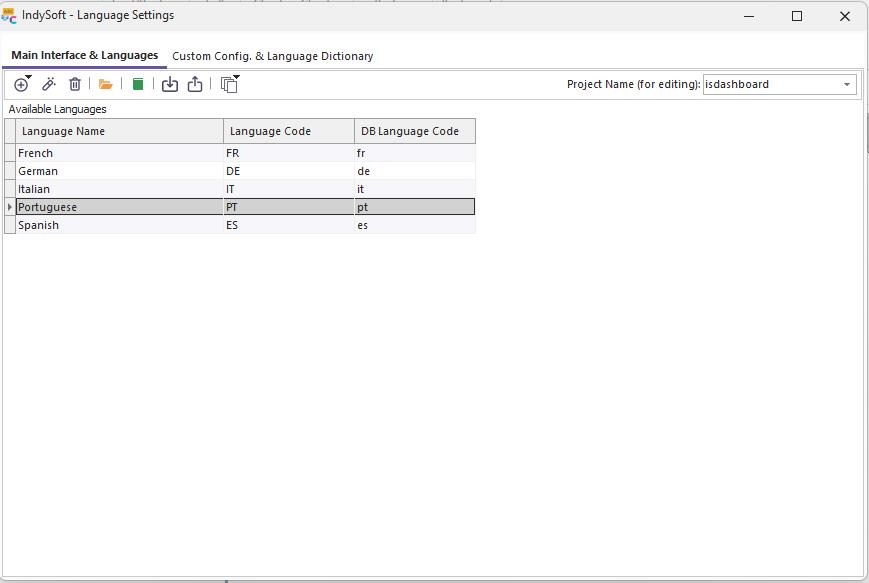This screenshot has height=583, width=869.
Task: Click the copy pages toolbar icon
Action: [229, 85]
